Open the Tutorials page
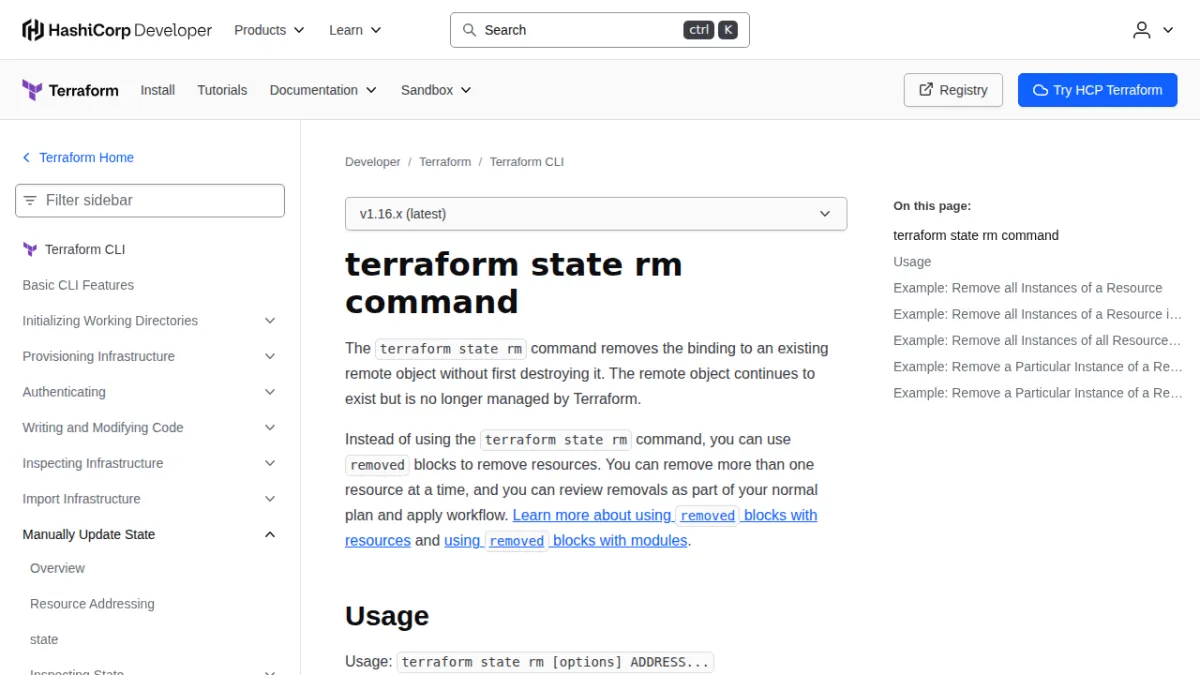Image resolution: width=1200 pixels, height=675 pixels. click(x=222, y=90)
